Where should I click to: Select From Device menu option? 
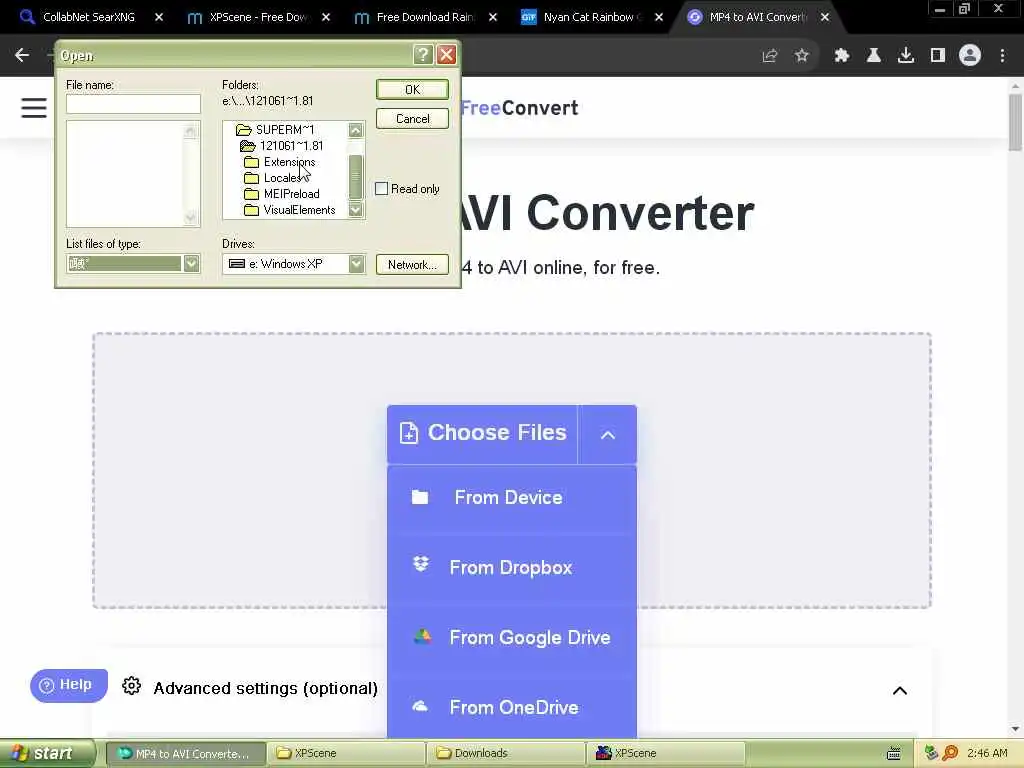point(512,498)
